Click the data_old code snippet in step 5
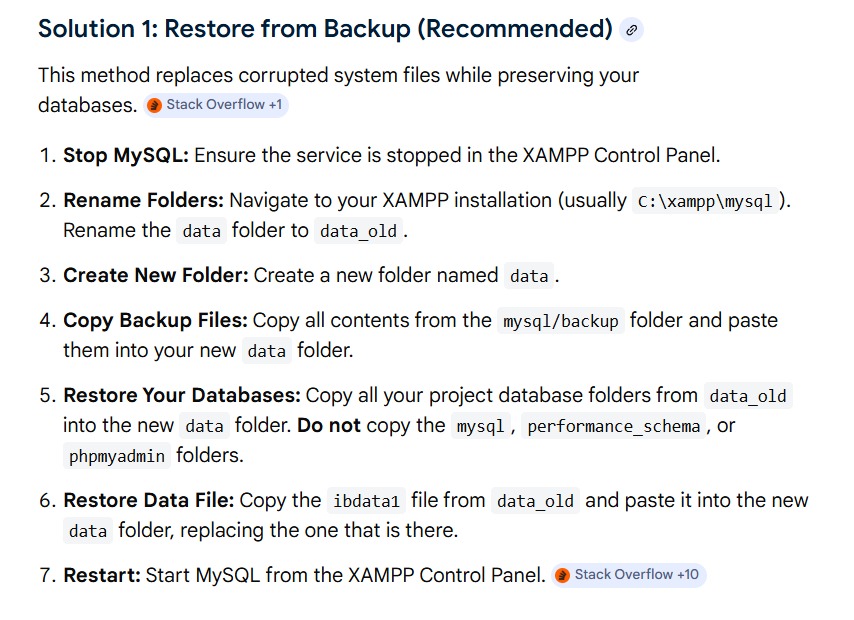The image size is (854, 620). pos(748,396)
